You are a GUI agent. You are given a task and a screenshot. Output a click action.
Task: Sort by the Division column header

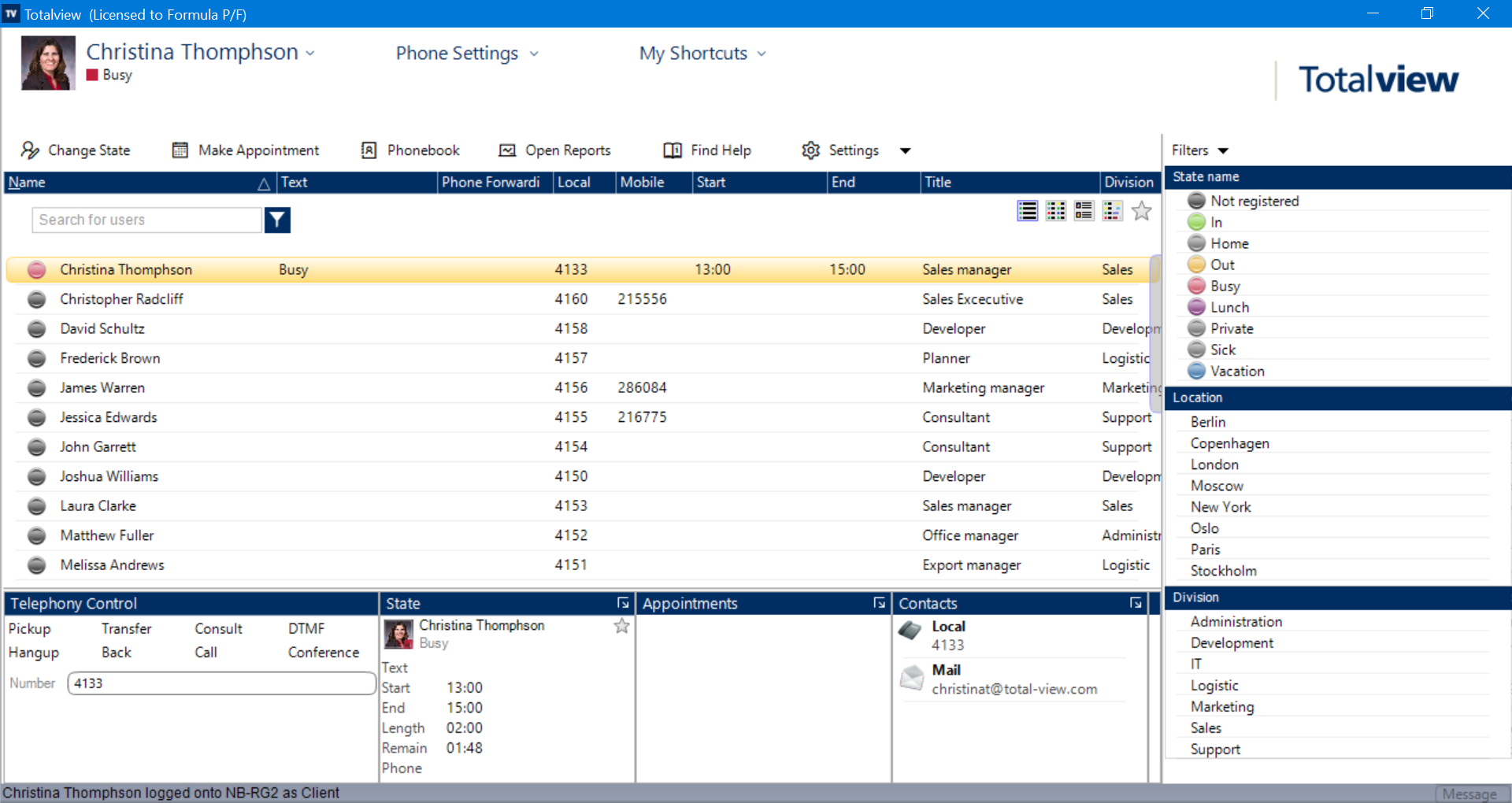click(x=1130, y=183)
